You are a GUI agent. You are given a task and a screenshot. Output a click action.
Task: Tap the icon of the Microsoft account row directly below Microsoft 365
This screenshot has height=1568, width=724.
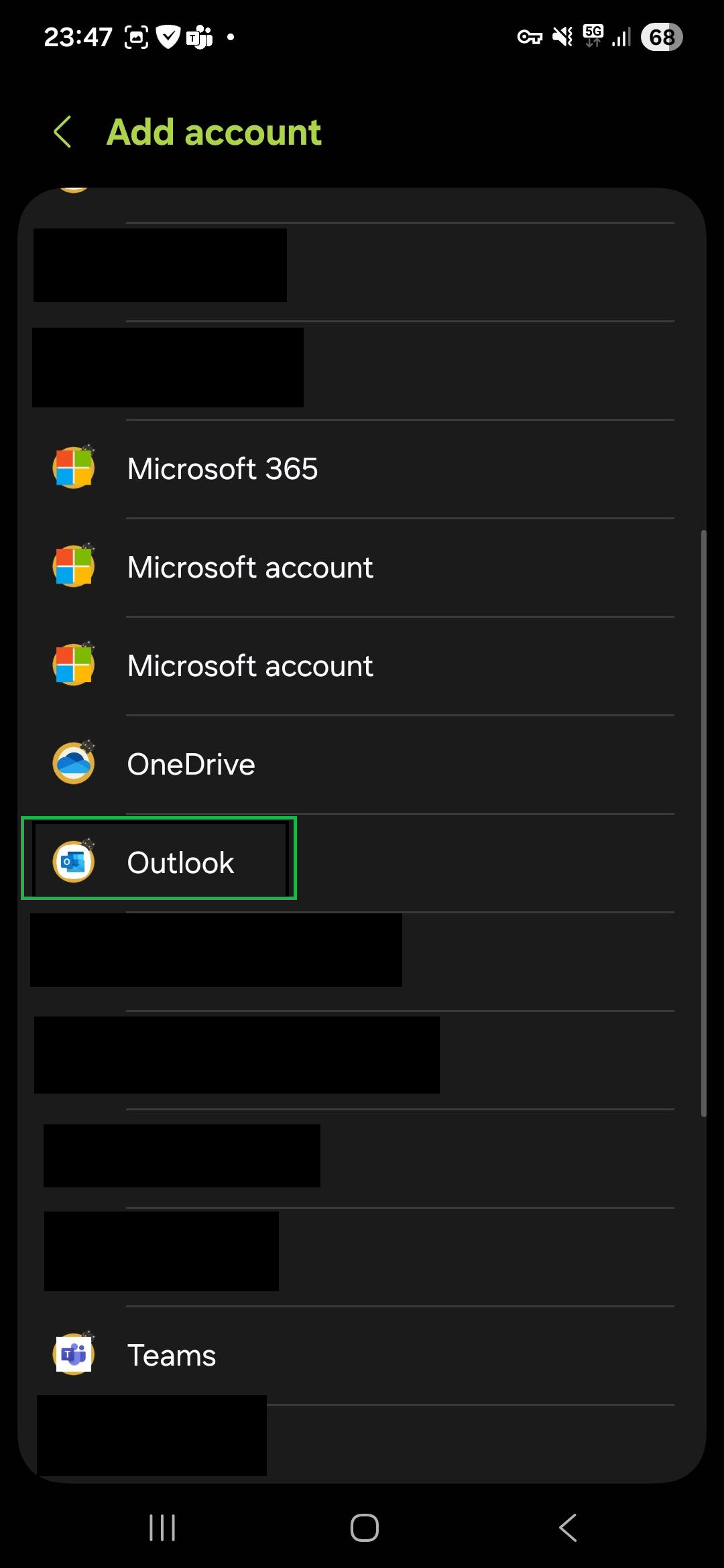[x=74, y=566]
